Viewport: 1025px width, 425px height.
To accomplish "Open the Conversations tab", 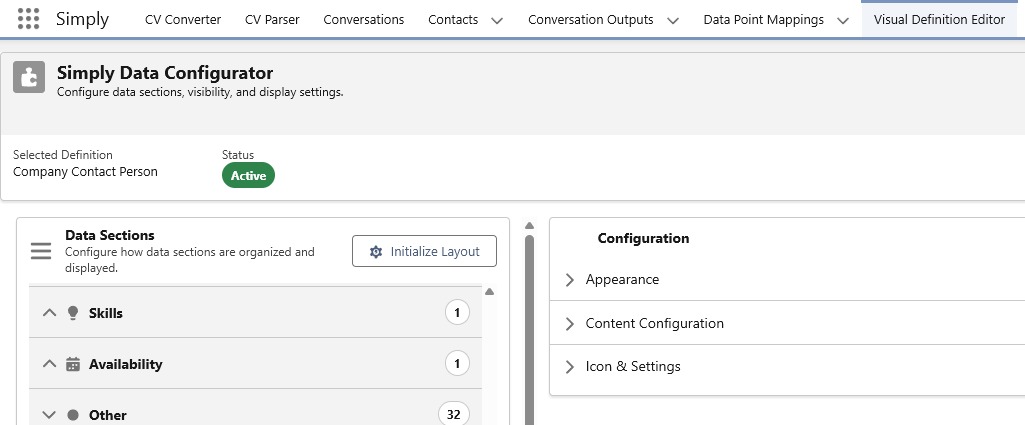I will (363, 20).
